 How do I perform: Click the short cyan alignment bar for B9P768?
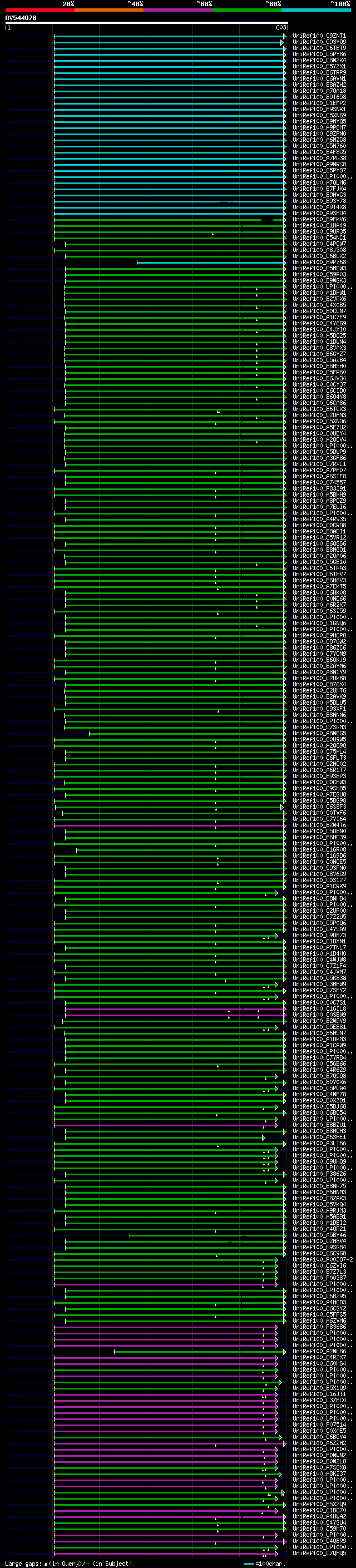click(x=211, y=263)
